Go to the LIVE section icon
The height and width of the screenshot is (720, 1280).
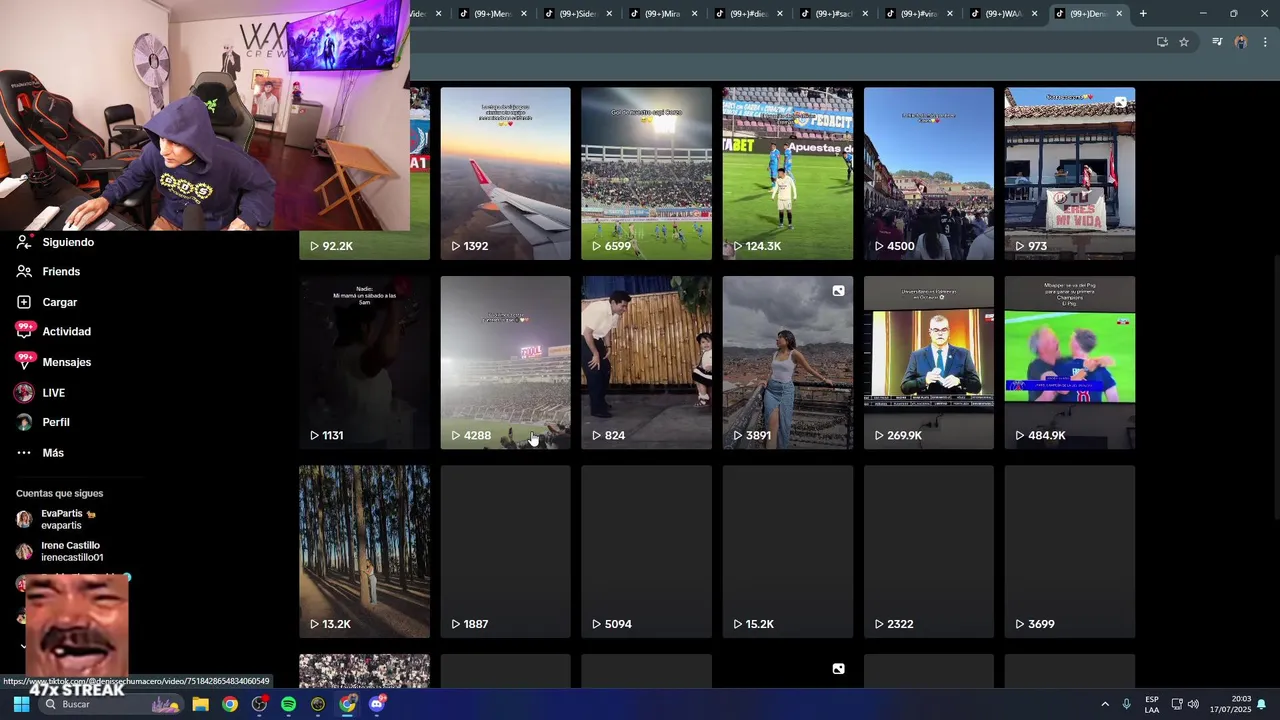[24, 393]
